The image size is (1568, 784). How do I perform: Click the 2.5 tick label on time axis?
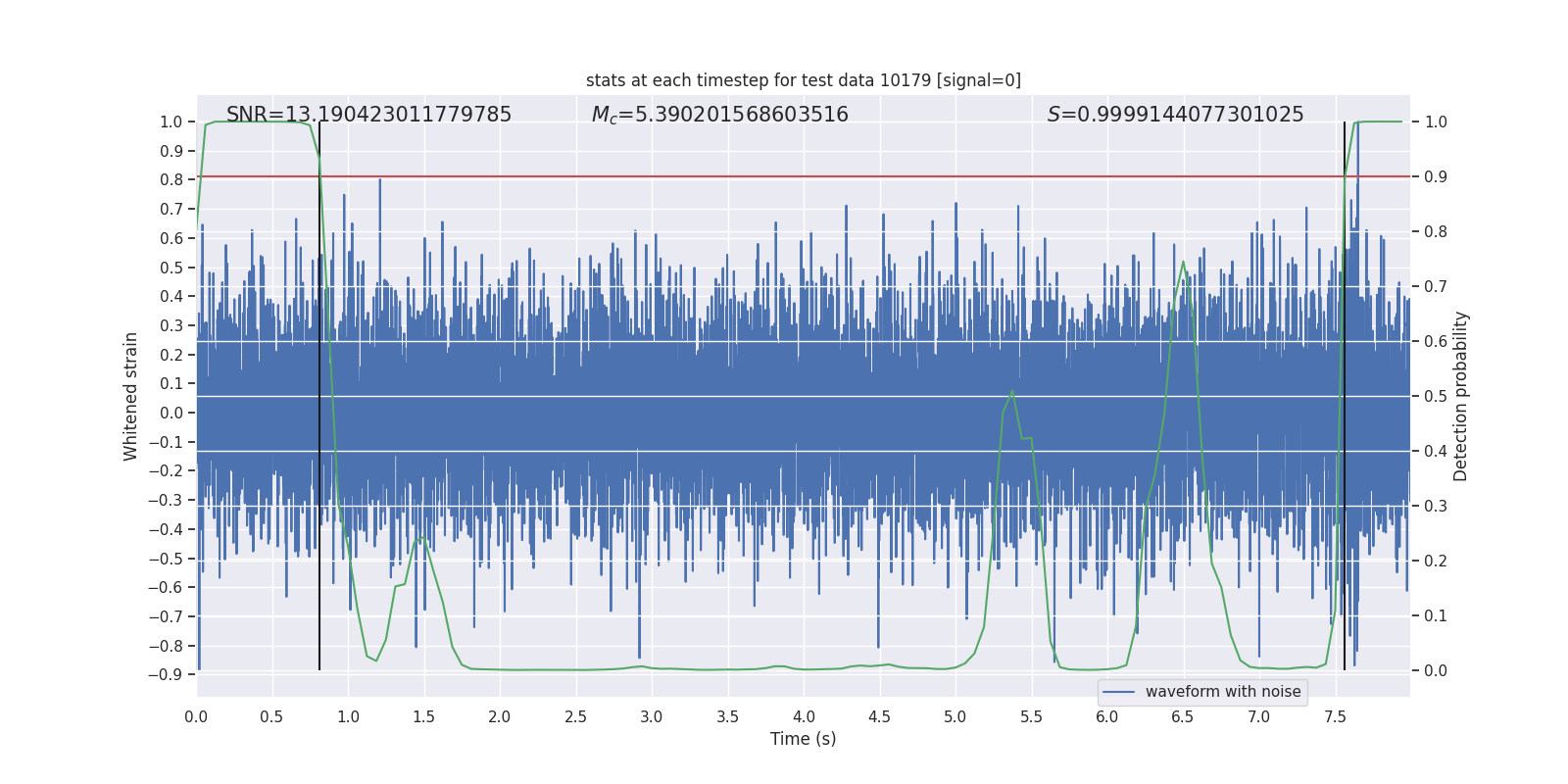point(575,717)
